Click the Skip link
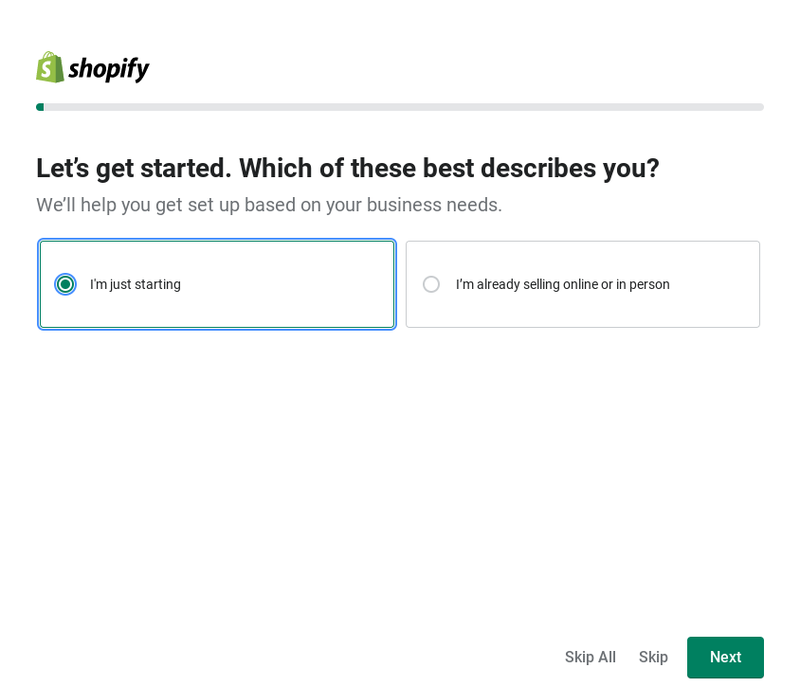Image resolution: width=800 pixels, height=686 pixels. (653, 657)
